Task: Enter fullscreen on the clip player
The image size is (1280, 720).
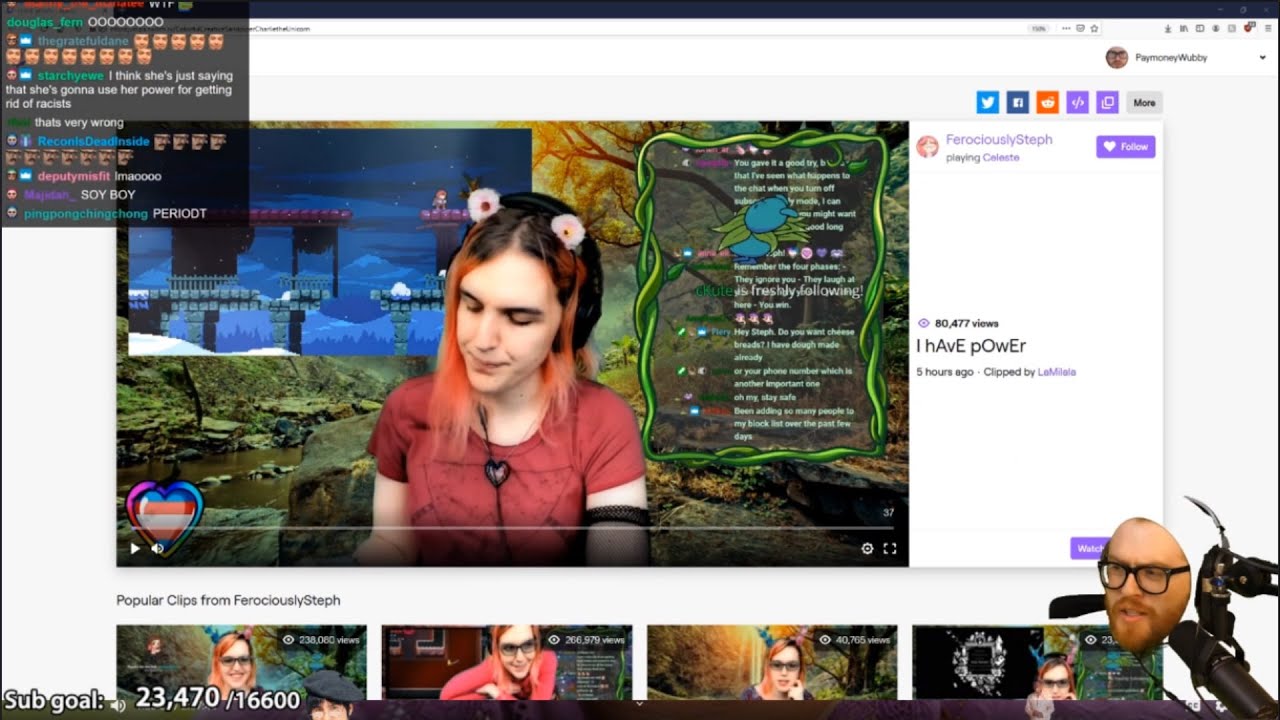Action: click(890, 548)
